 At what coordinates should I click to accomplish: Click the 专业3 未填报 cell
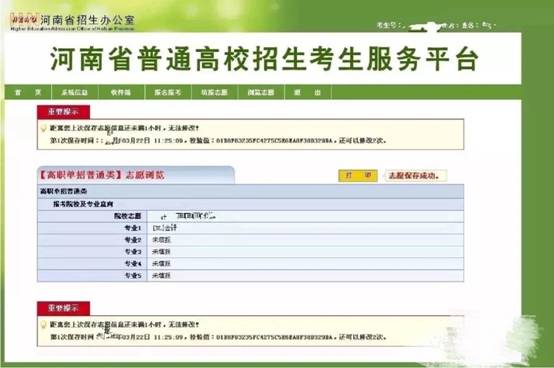tap(305, 252)
